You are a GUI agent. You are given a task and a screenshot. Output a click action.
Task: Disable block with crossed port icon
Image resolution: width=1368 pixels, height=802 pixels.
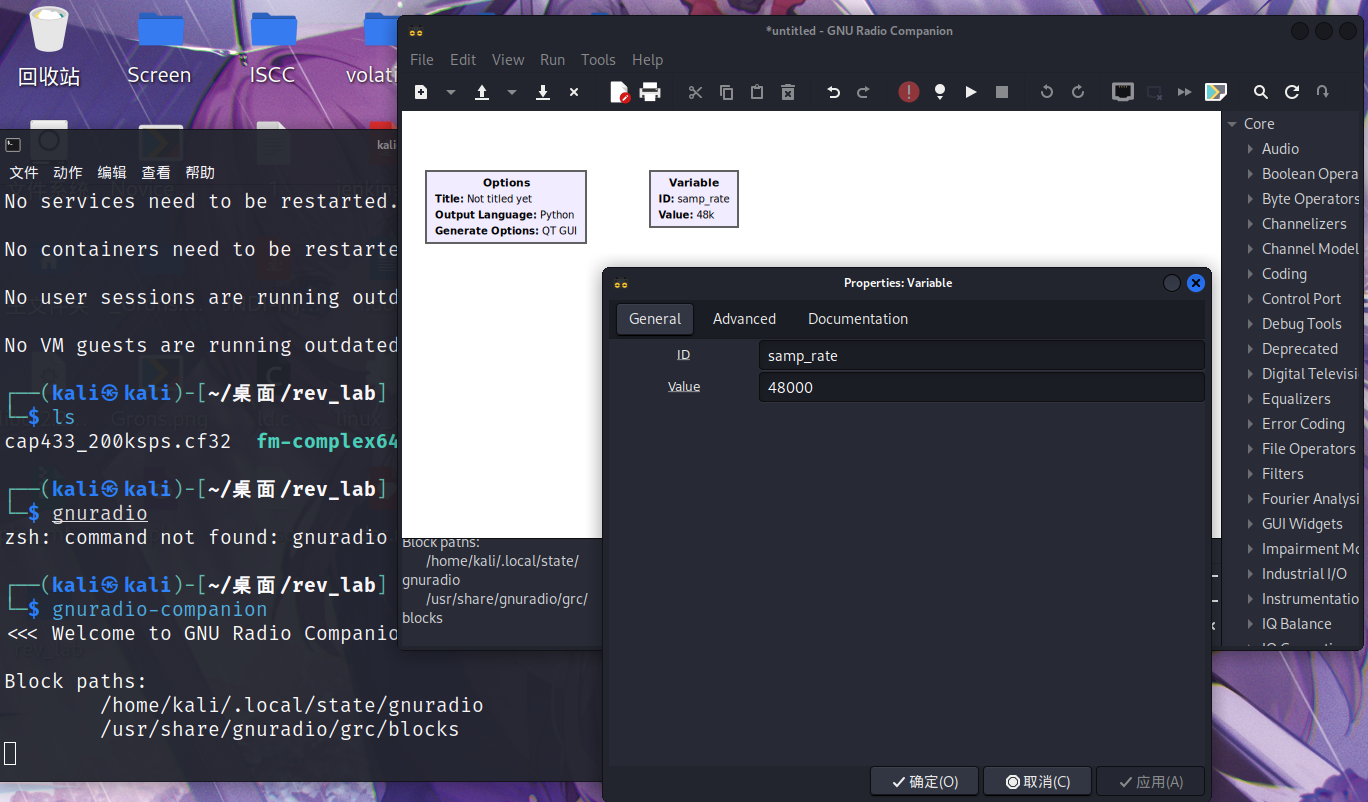[x=1154, y=92]
